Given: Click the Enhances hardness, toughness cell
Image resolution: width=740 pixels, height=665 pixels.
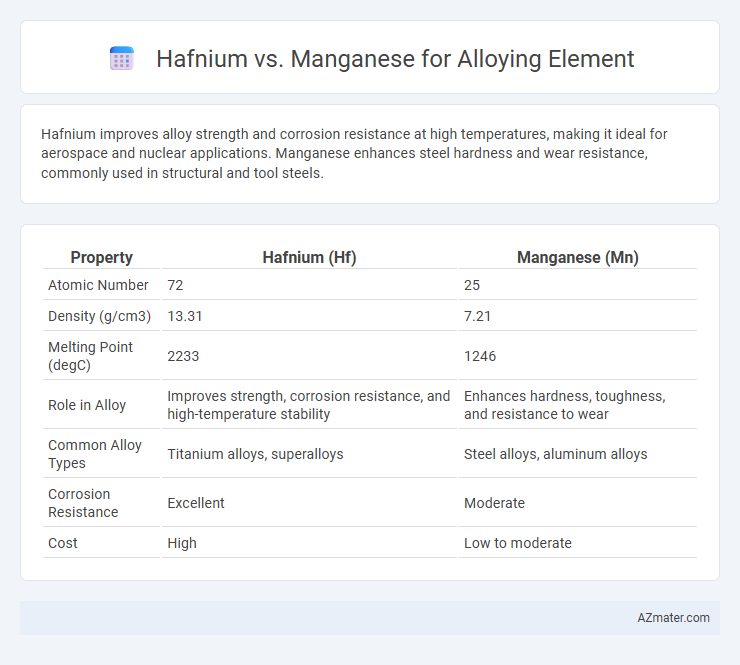Looking at the screenshot, I should point(565,405).
